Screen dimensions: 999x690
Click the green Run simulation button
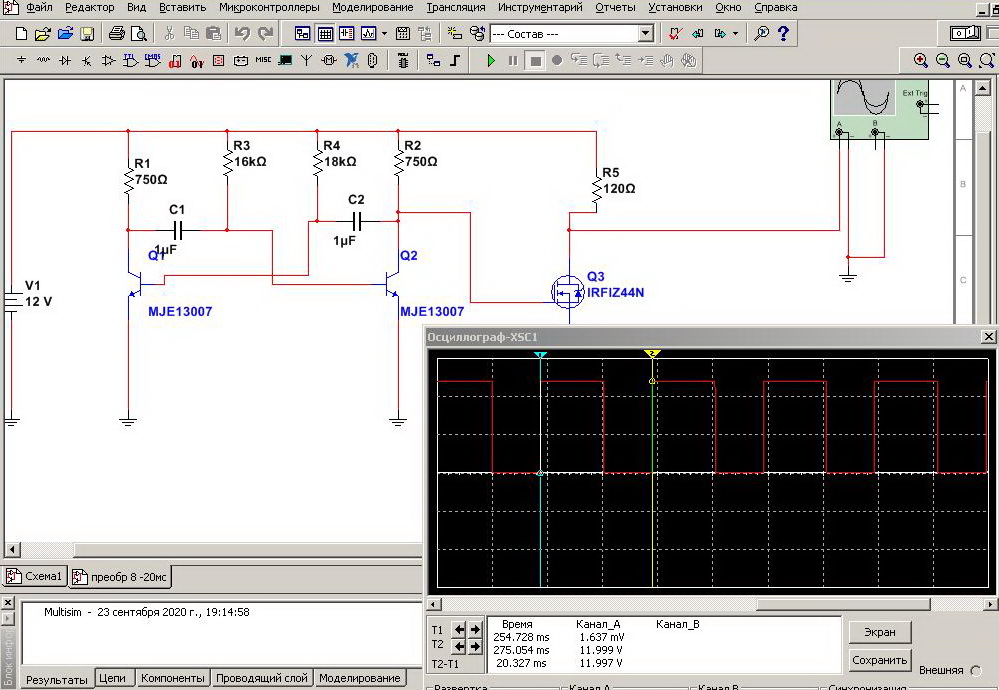[x=490, y=60]
